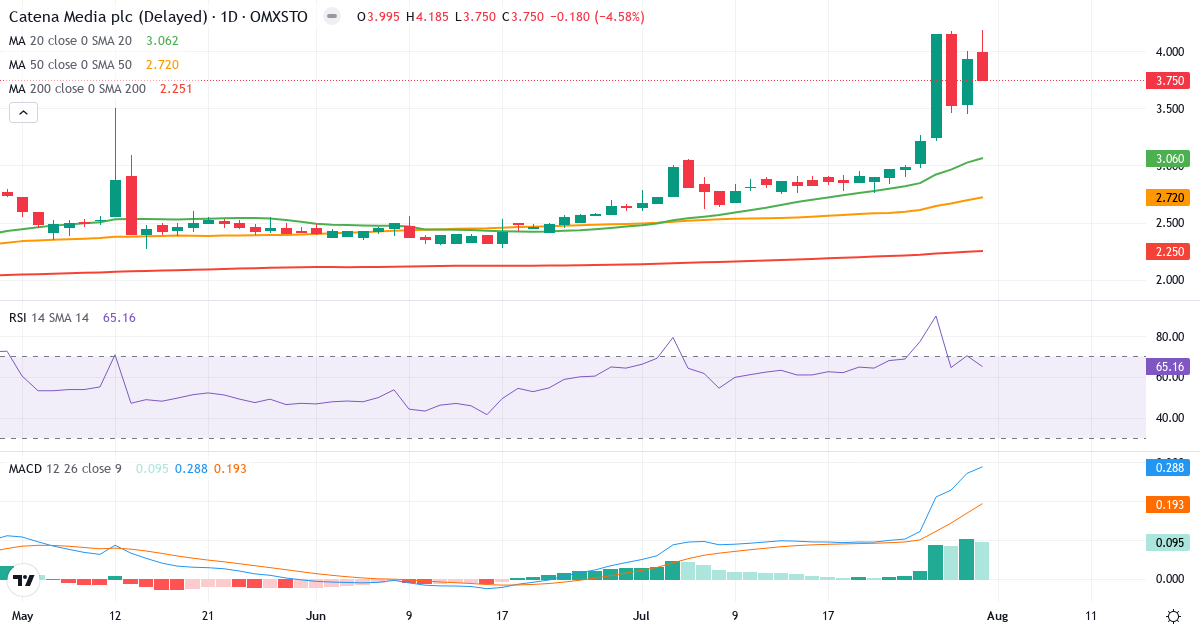
Task: Click the SMA 200 value 2.251 in legend
Action: (x=175, y=89)
